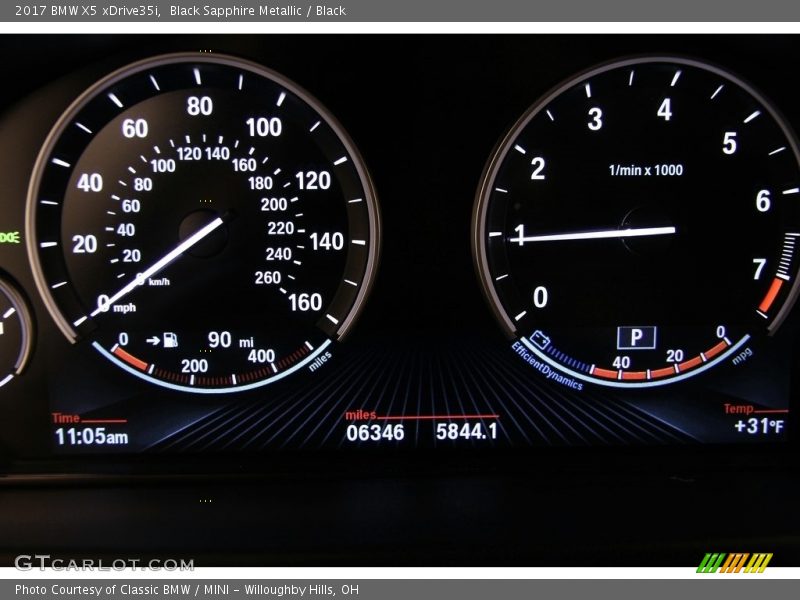
Task: Click the 1/min x 1000 label
Action: pos(645,170)
